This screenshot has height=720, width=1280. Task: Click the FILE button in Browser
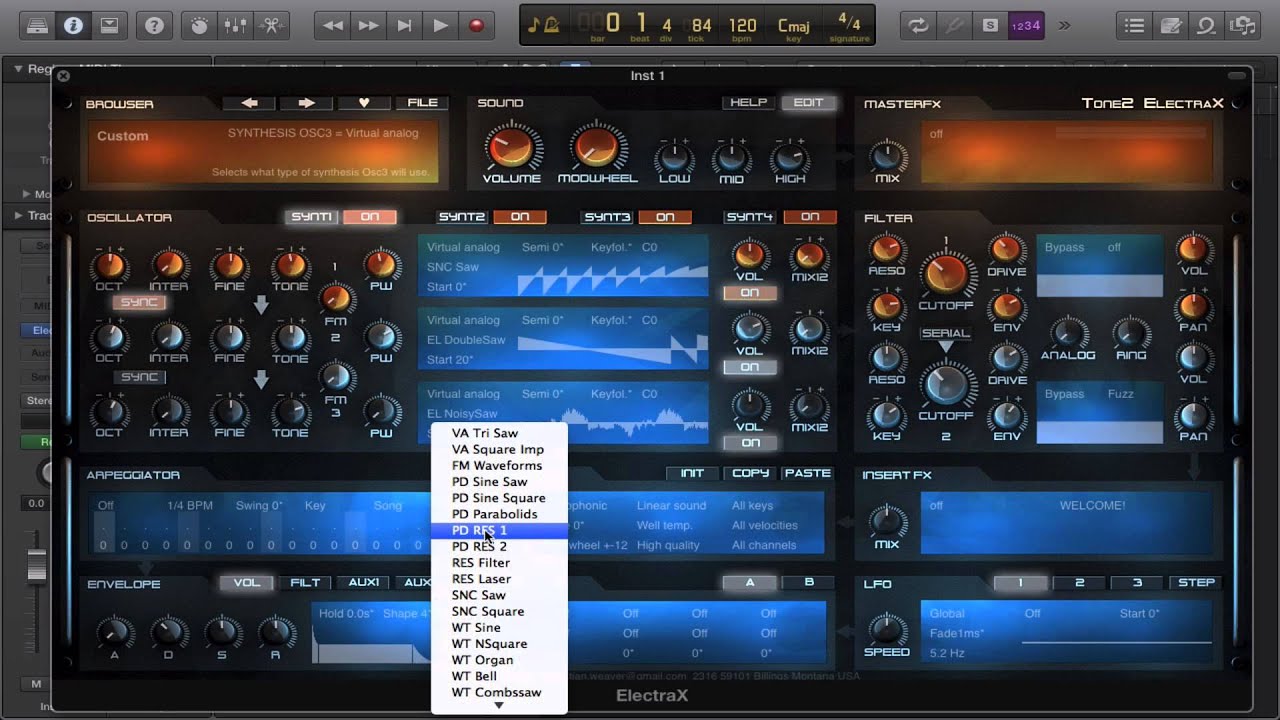click(x=422, y=103)
